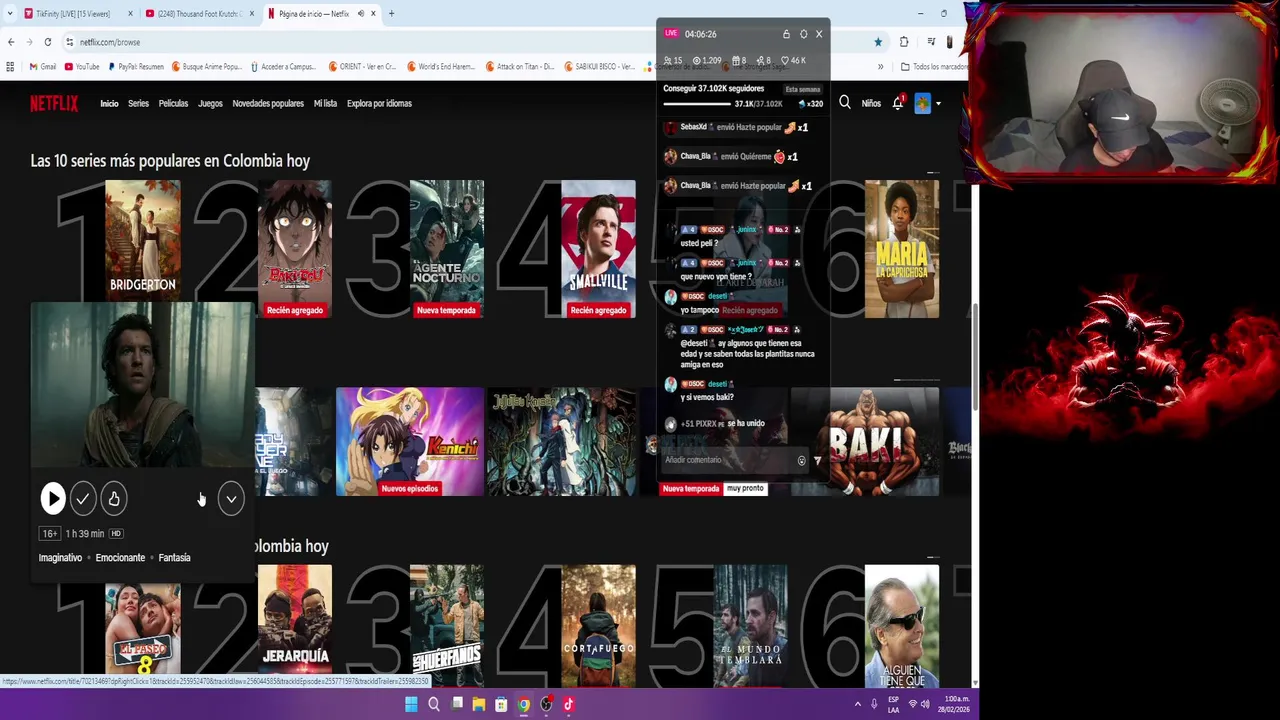Image resolution: width=1280 pixels, height=720 pixels.
Task: Open Novedades populares navigation item
Action: [268, 103]
